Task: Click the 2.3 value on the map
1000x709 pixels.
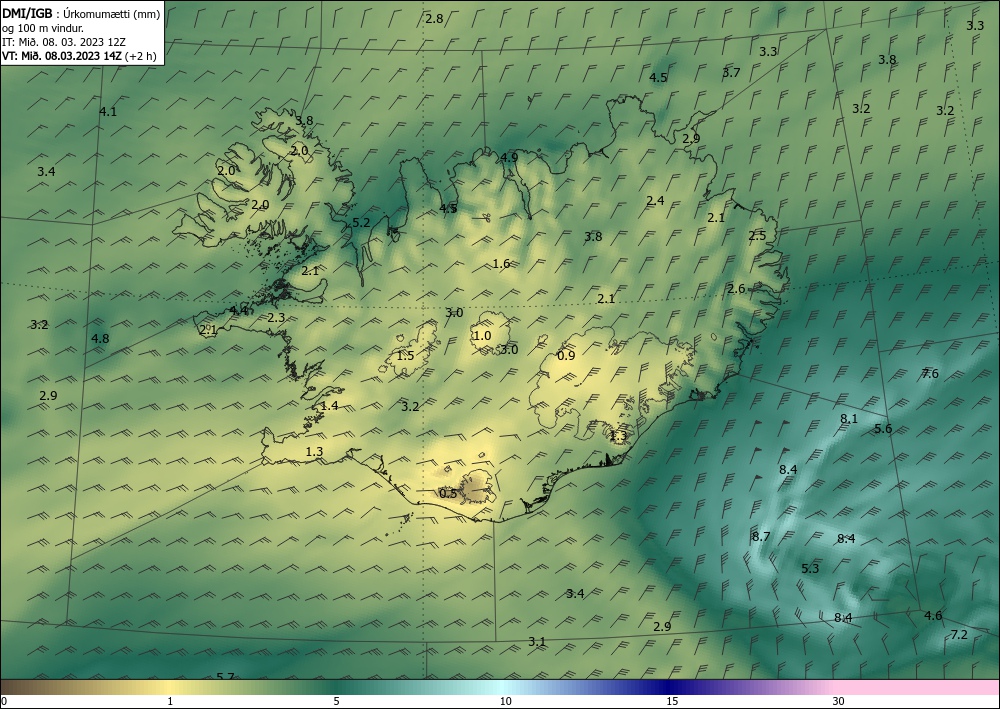Action: coord(276,318)
